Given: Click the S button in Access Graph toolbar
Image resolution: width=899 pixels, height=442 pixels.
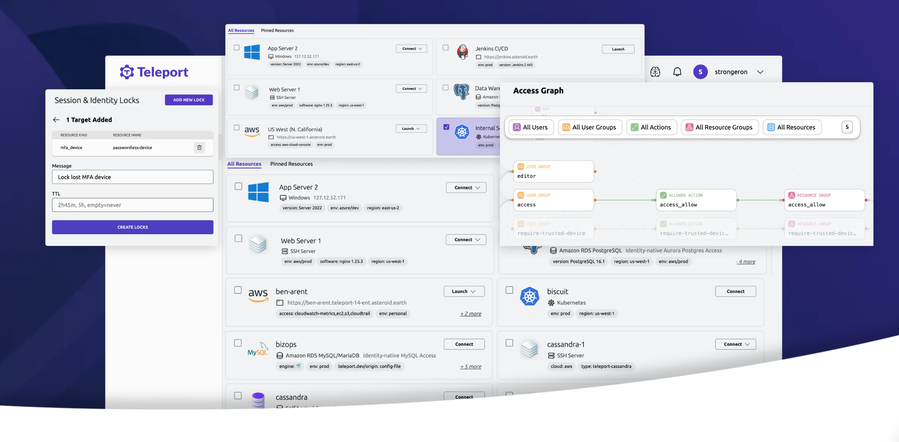Looking at the screenshot, I should tap(847, 127).
